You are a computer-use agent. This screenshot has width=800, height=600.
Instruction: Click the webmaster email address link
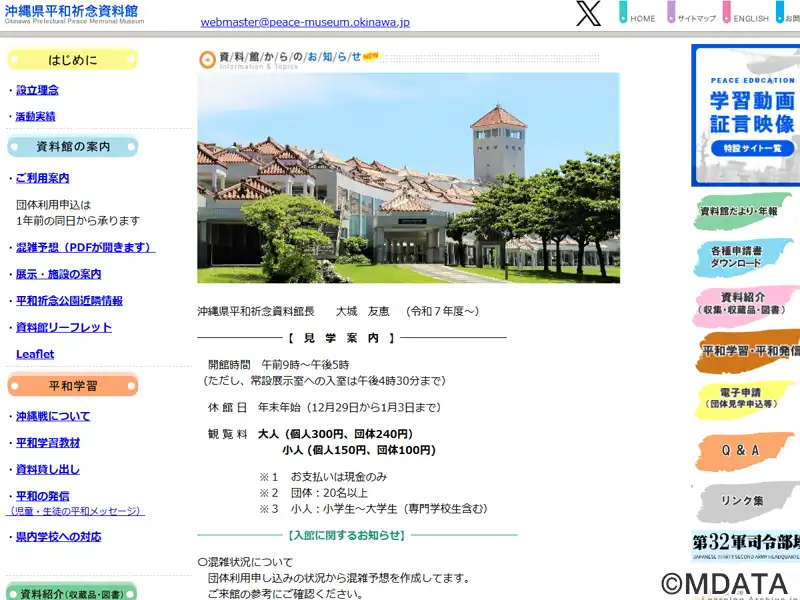coord(305,21)
